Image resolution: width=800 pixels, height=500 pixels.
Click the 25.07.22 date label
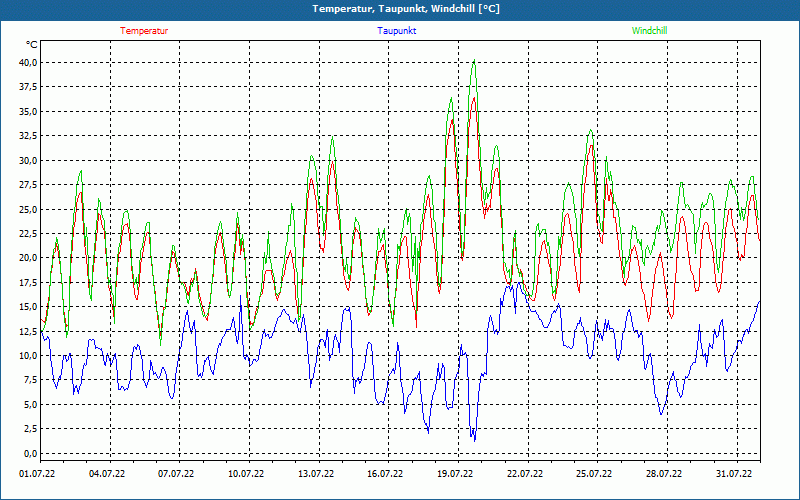(594, 473)
